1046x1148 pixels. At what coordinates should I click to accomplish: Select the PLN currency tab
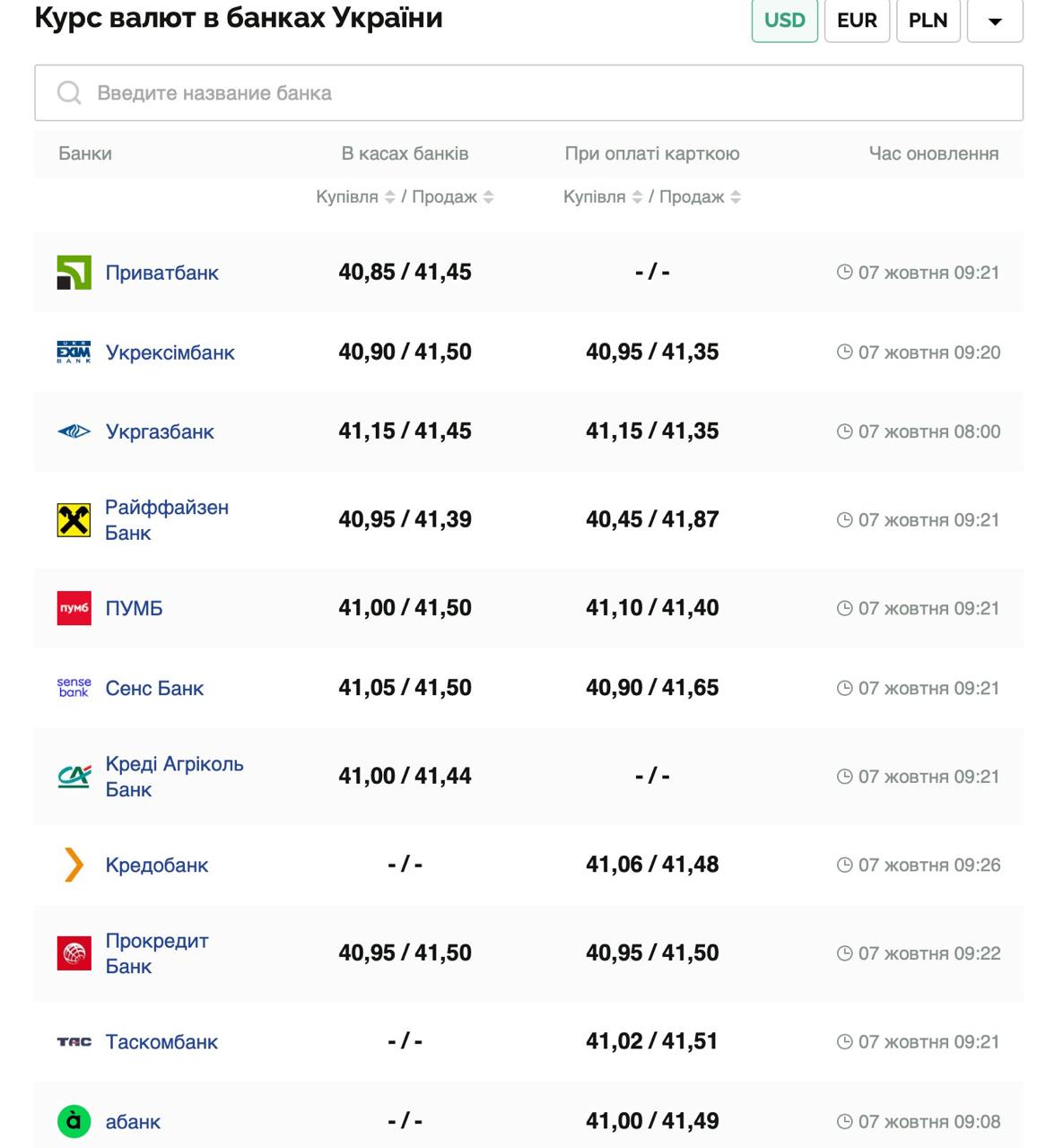coord(928,21)
